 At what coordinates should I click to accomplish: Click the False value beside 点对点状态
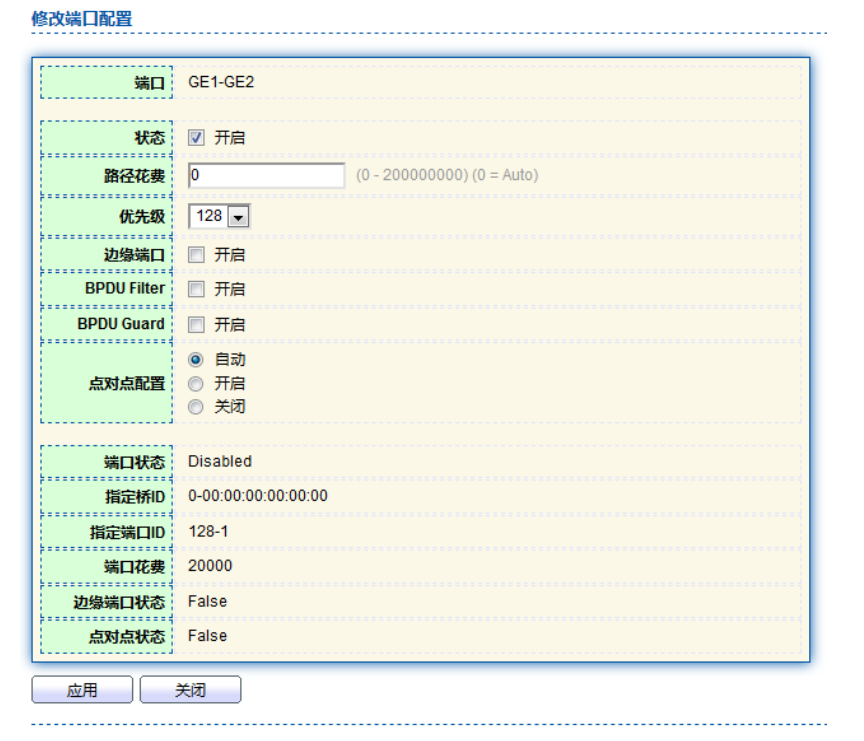[207, 636]
